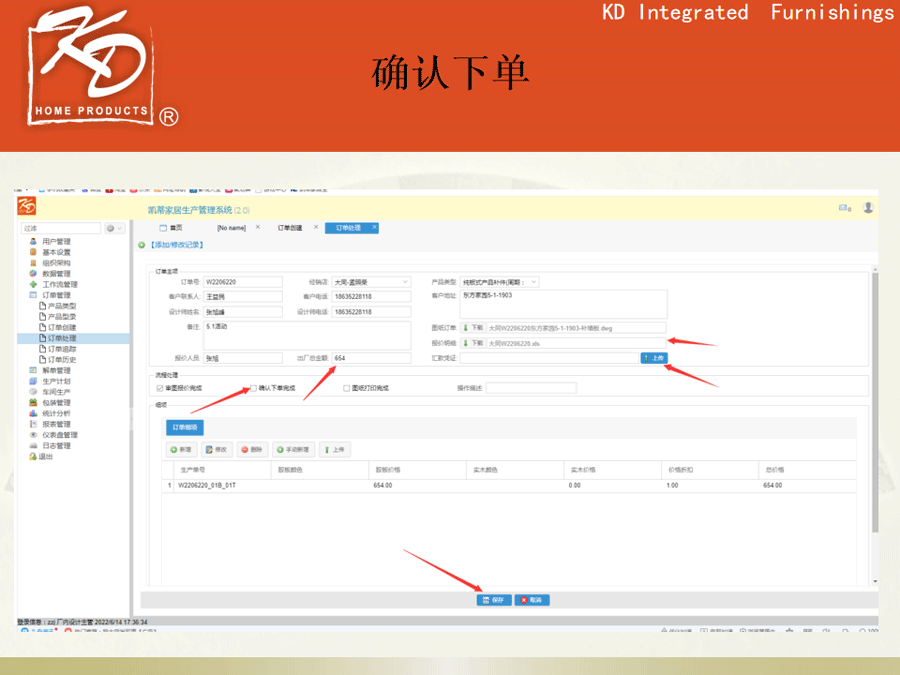The width and height of the screenshot is (900, 675).
Task: Click the 数据管理 pie chart icon
Action: click(x=33, y=273)
